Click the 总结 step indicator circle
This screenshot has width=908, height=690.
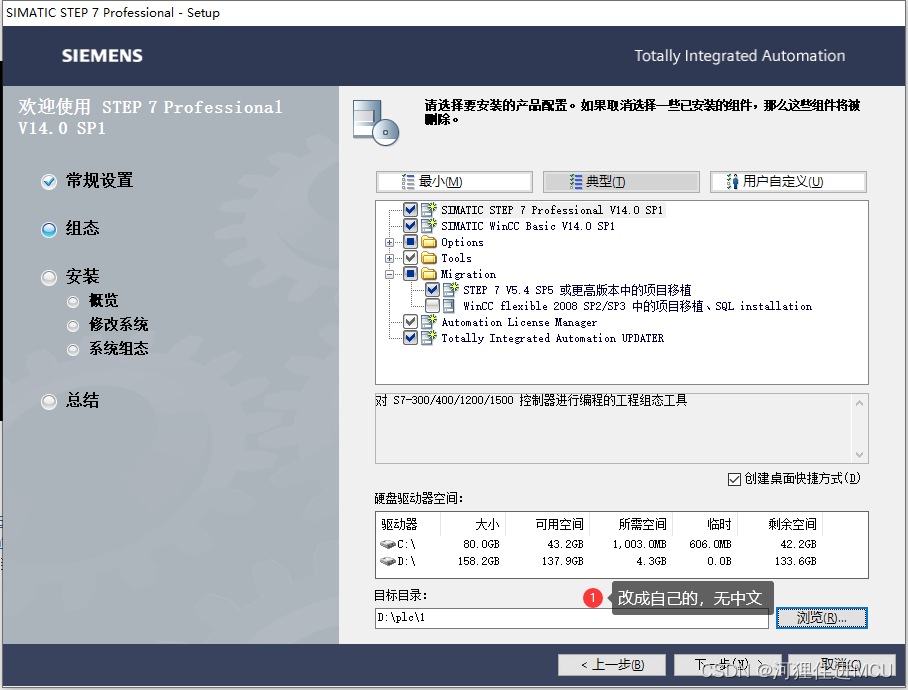tap(49, 402)
